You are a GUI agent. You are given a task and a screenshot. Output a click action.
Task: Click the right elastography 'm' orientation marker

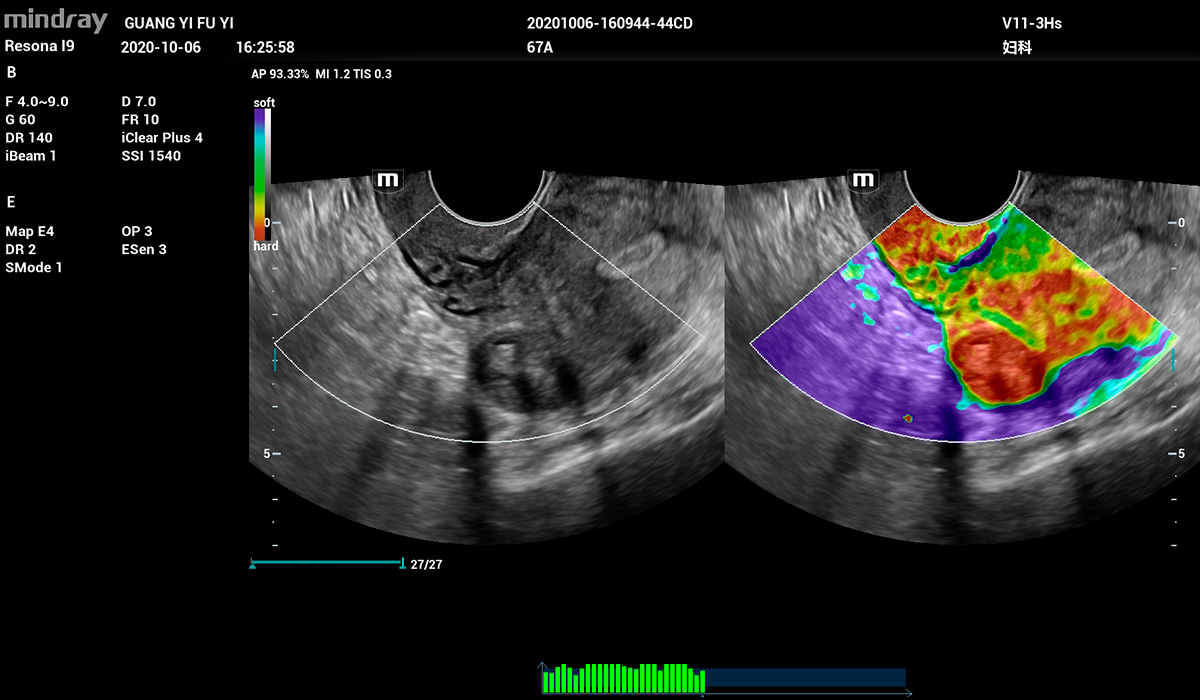(862, 180)
